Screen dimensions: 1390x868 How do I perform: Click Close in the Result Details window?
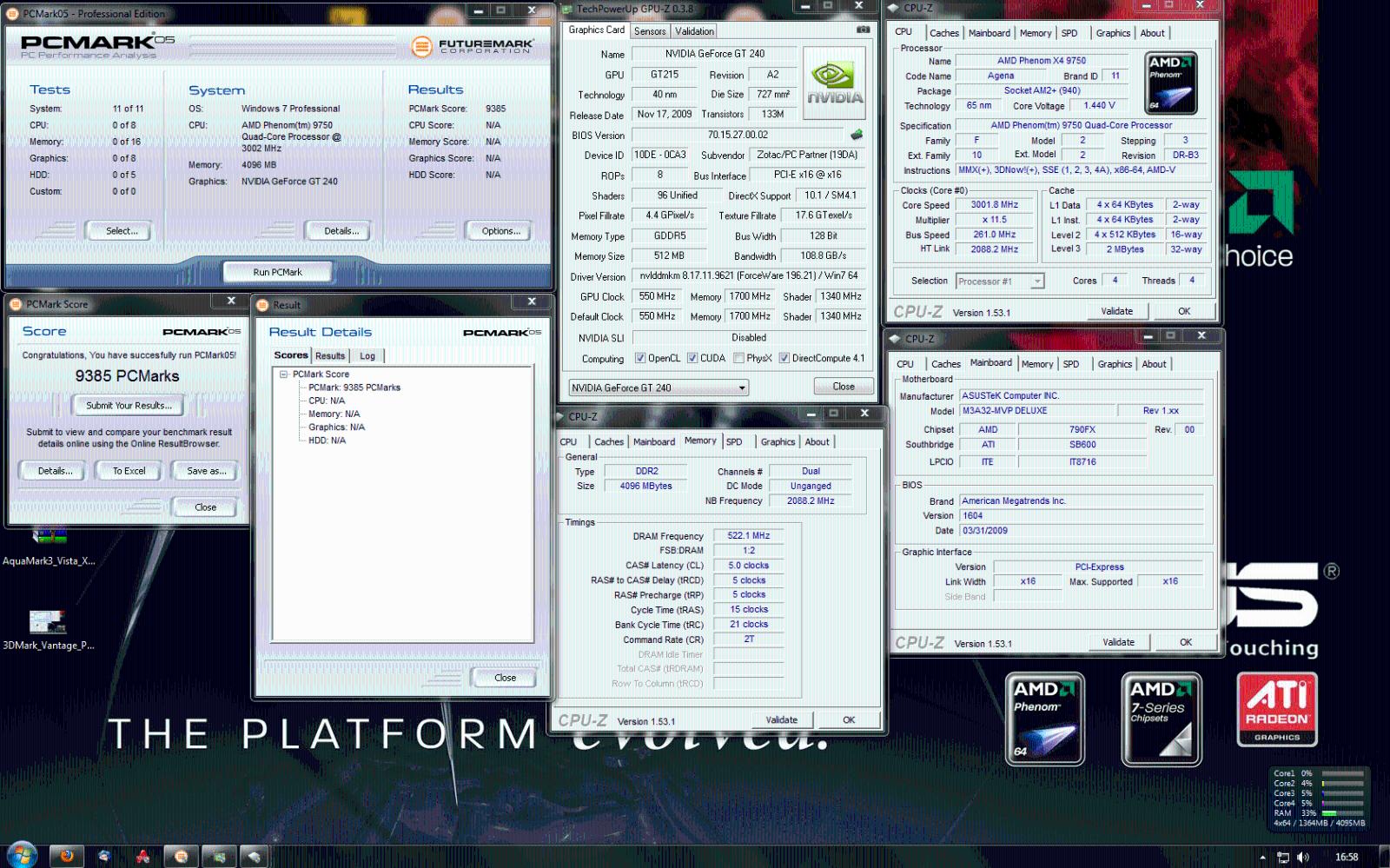click(x=506, y=678)
